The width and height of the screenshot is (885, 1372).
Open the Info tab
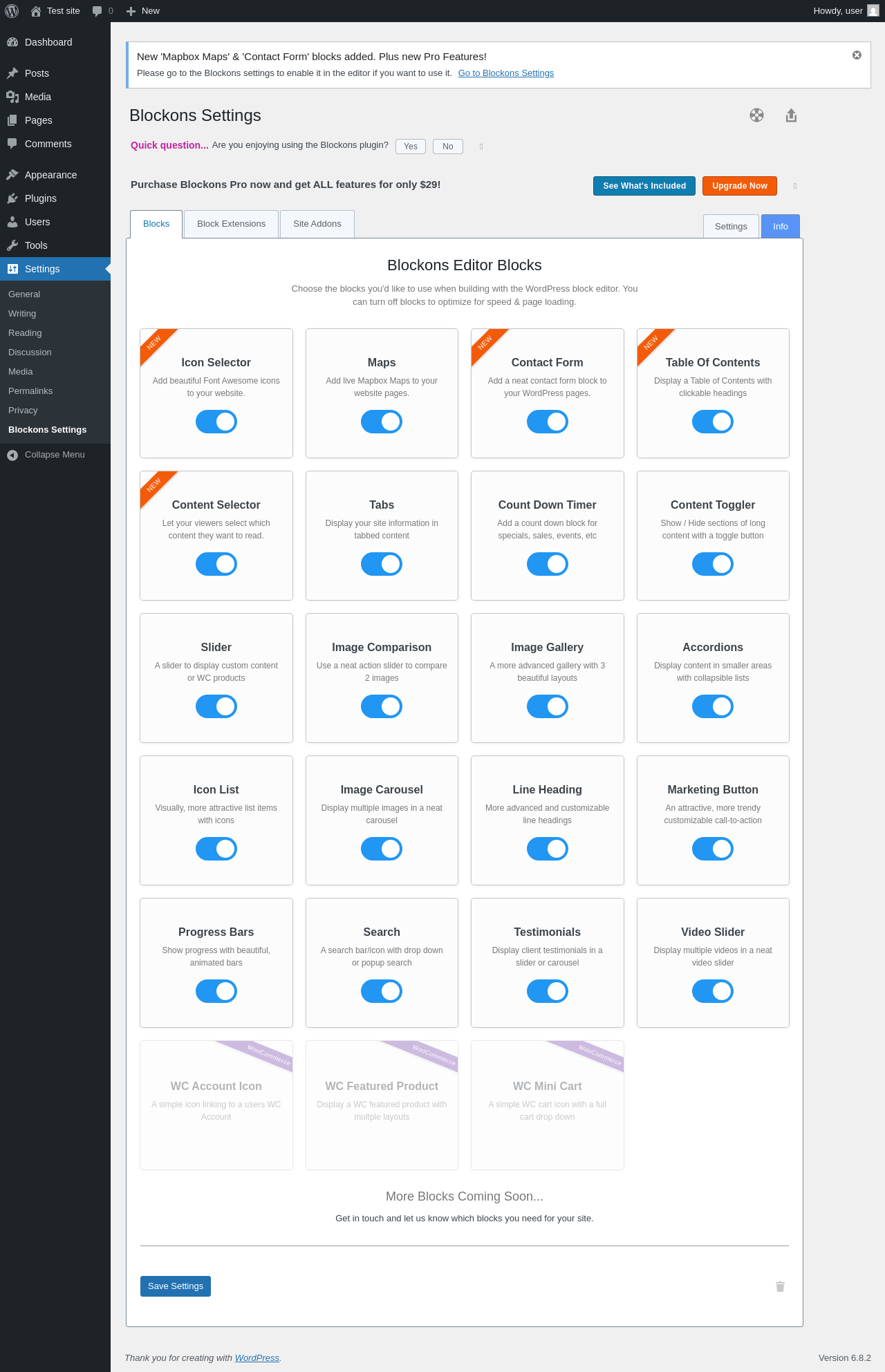click(781, 226)
